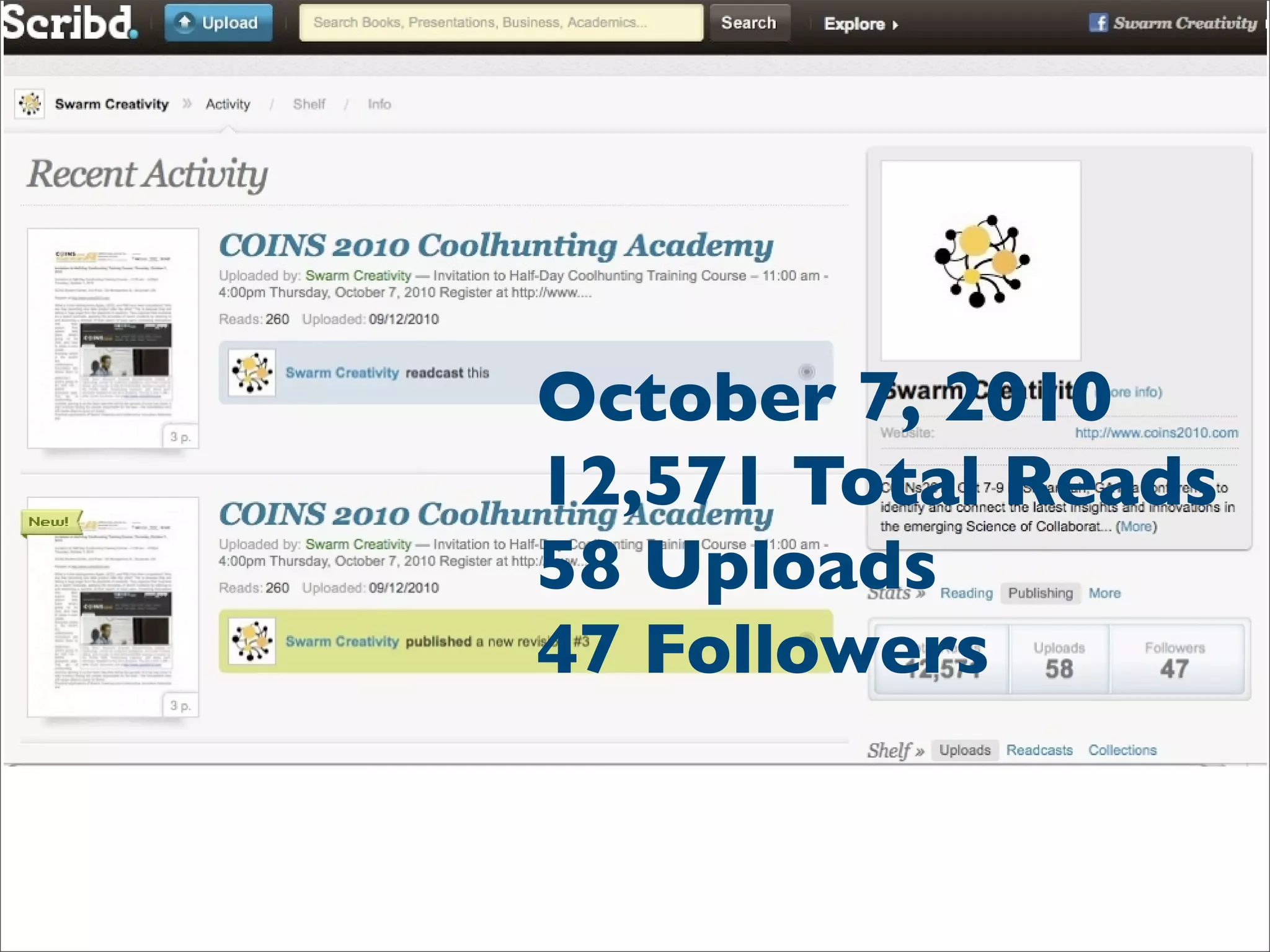1270x952 pixels.
Task: Select the Collections shelf tab
Action: click(x=1122, y=750)
